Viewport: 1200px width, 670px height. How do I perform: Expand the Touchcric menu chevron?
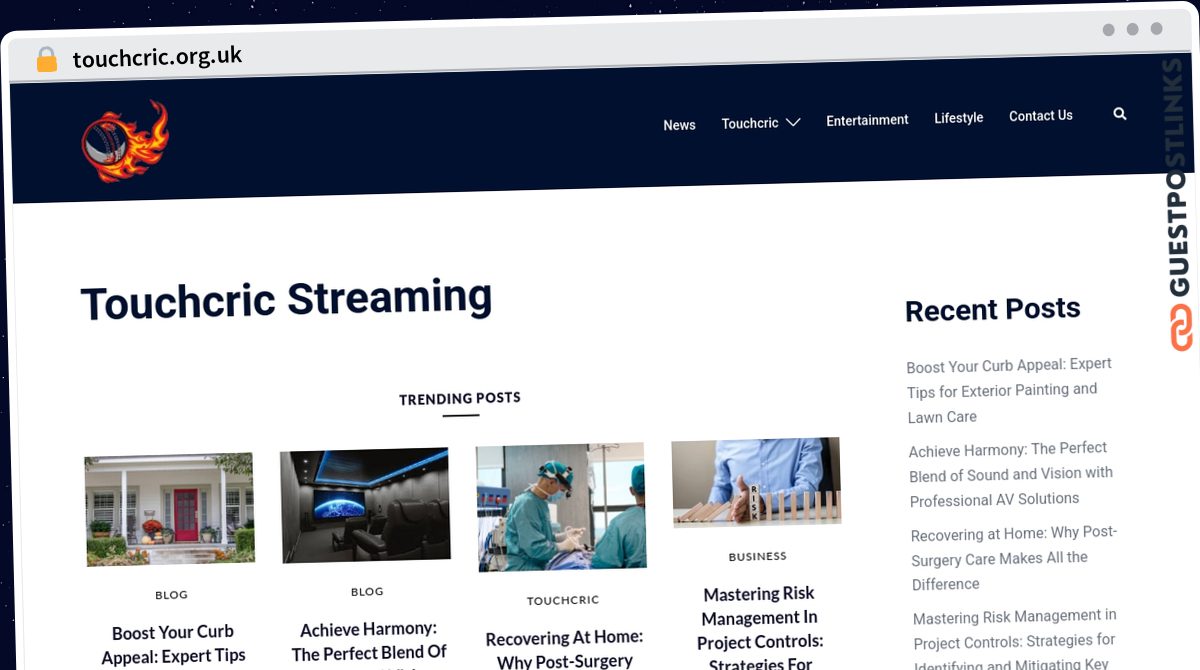793,122
